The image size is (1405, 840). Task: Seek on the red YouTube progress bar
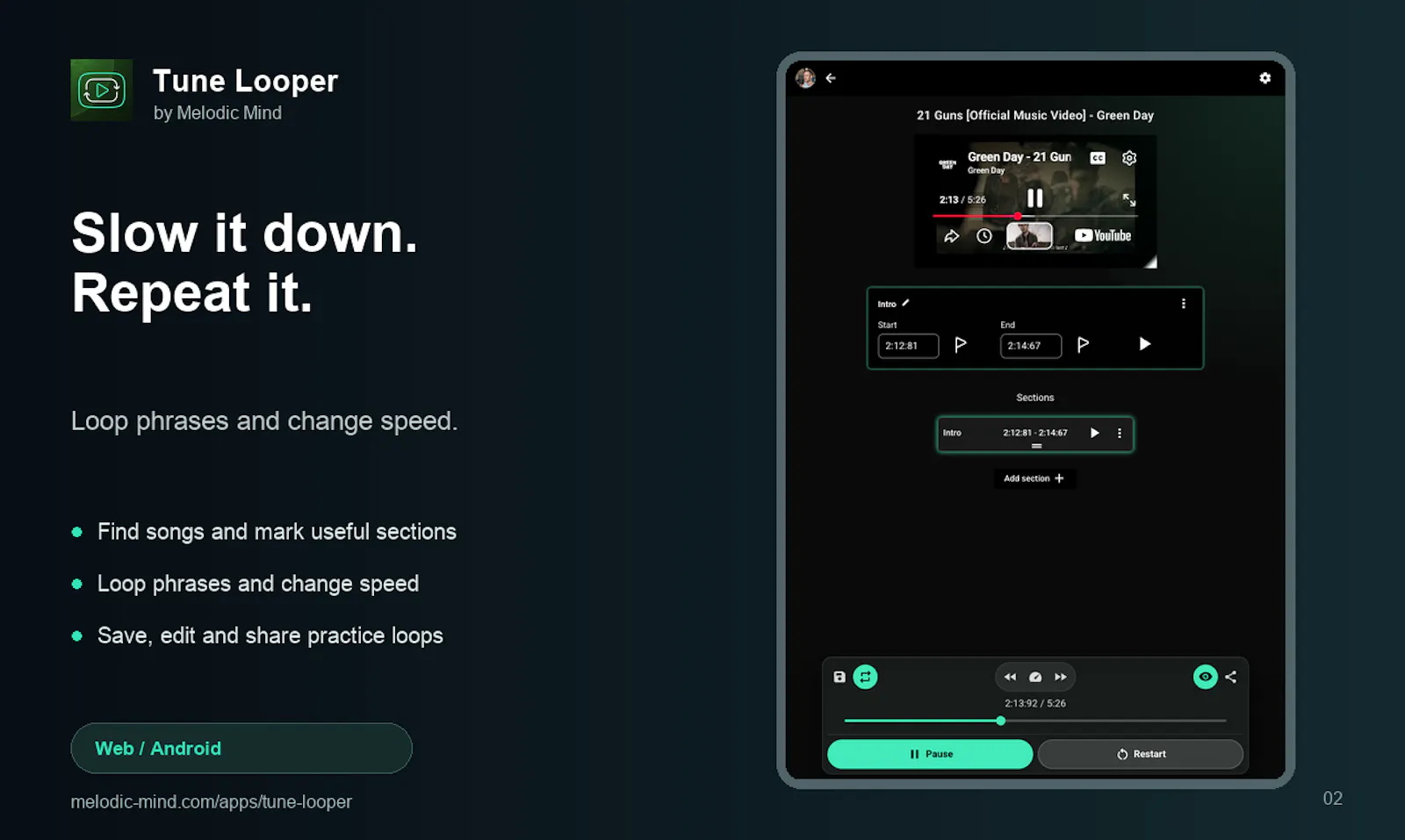1035,216
